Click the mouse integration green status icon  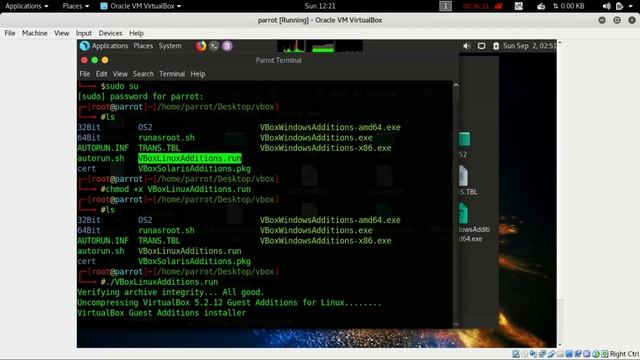tap(596, 354)
